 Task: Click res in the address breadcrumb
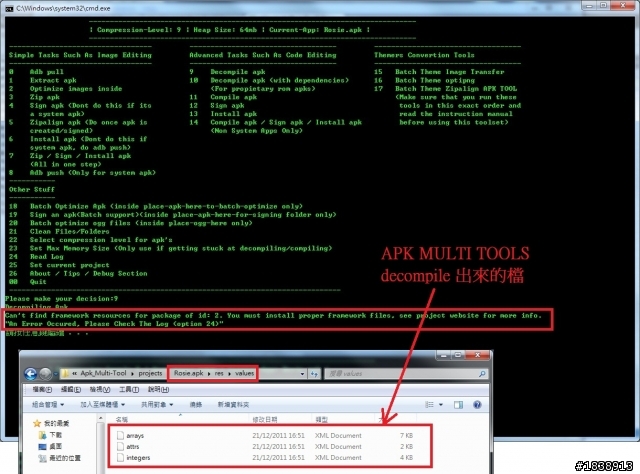coord(219,374)
